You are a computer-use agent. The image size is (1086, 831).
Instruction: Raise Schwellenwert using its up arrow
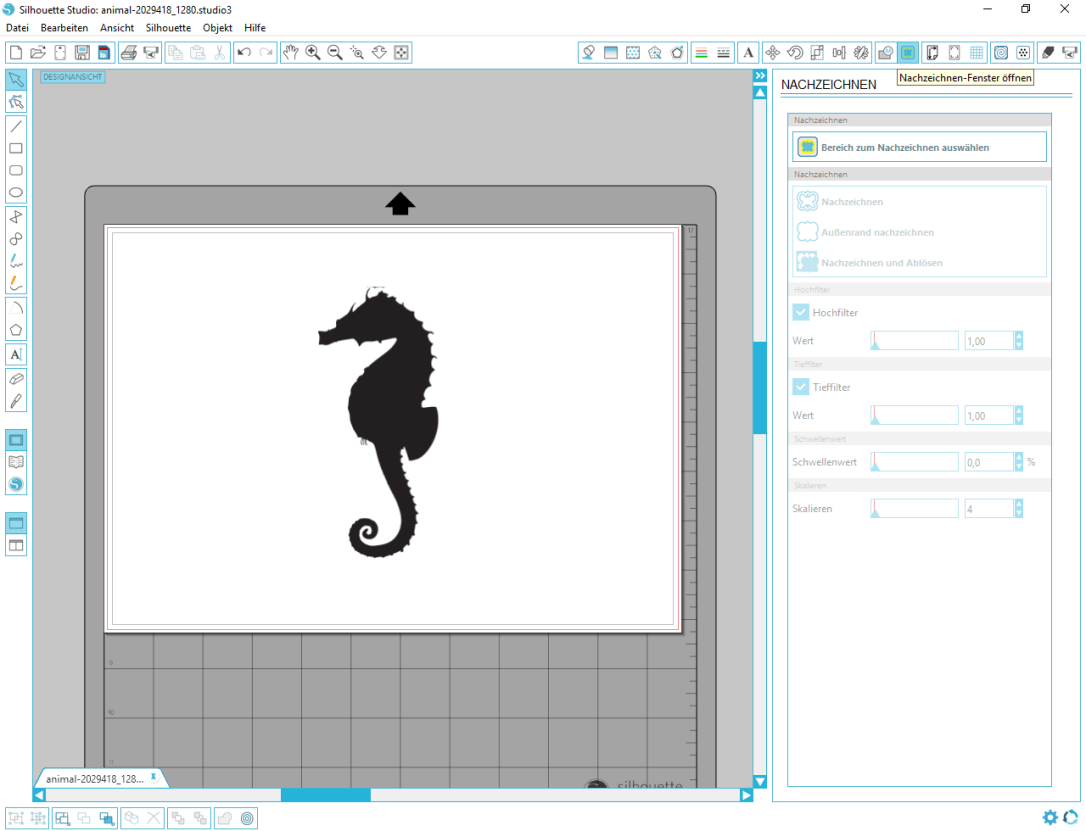pyautogui.click(x=1018, y=457)
